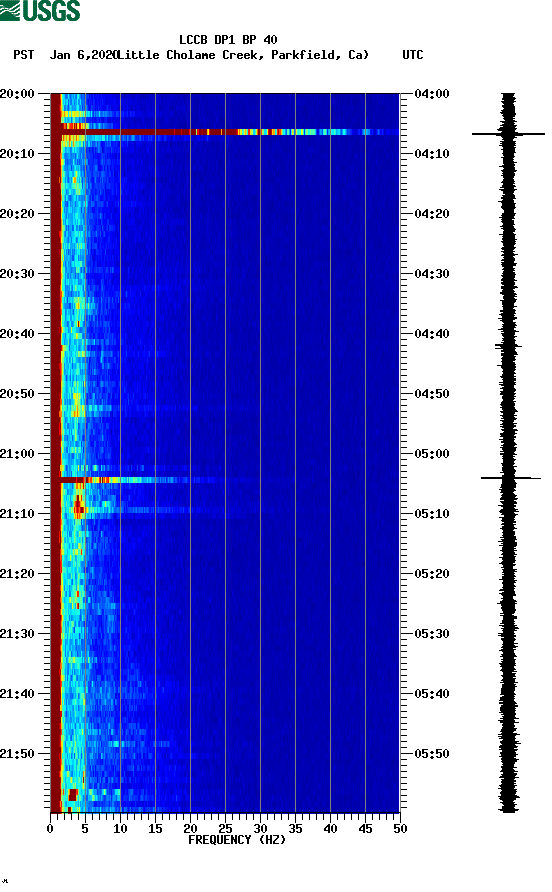Click the broadband red event streak near 20:06
This screenshot has height=892, width=552.
coord(225,132)
